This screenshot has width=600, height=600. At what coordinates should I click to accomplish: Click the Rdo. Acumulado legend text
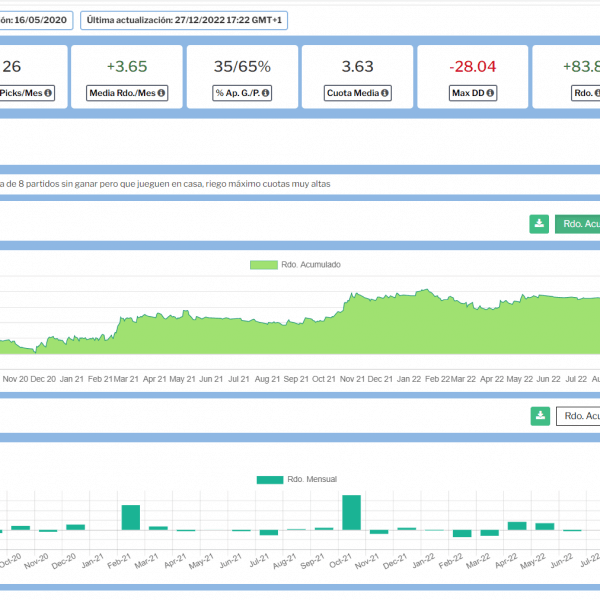tap(311, 265)
